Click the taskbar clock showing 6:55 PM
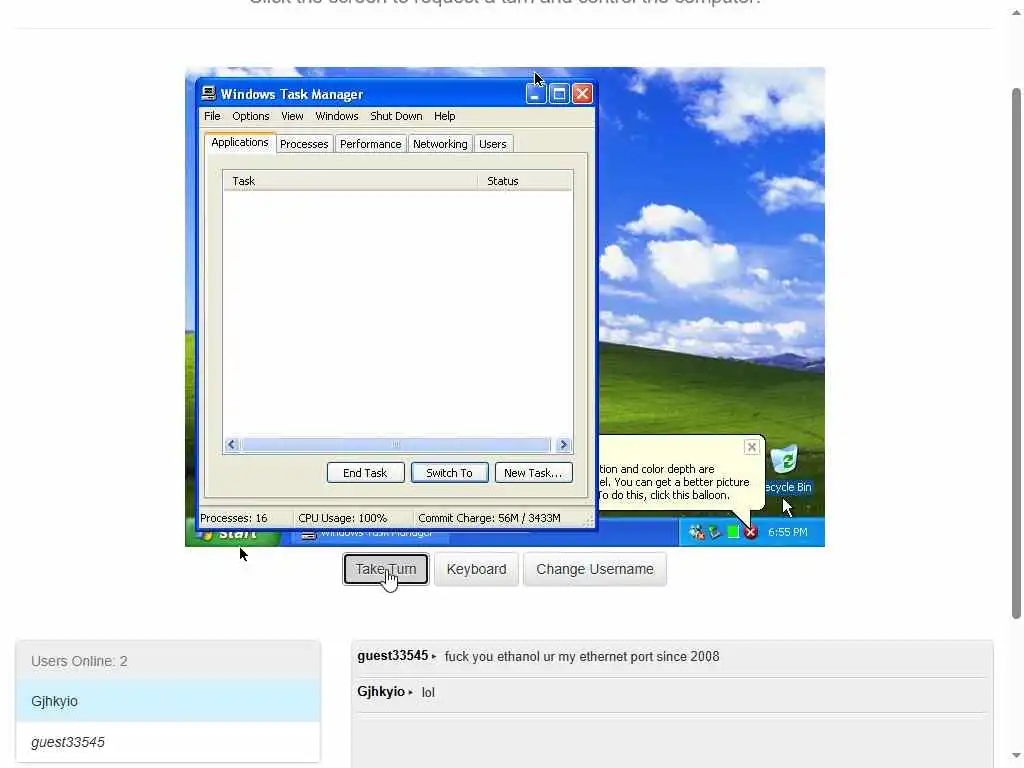This screenshot has width=1024, height=768. click(x=788, y=532)
